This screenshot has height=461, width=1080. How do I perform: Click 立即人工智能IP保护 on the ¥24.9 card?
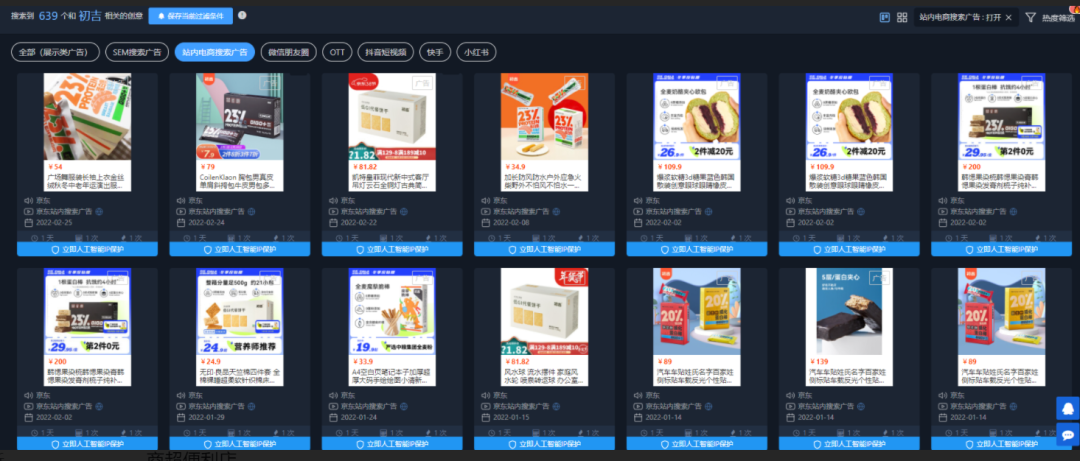pos(240,444)
